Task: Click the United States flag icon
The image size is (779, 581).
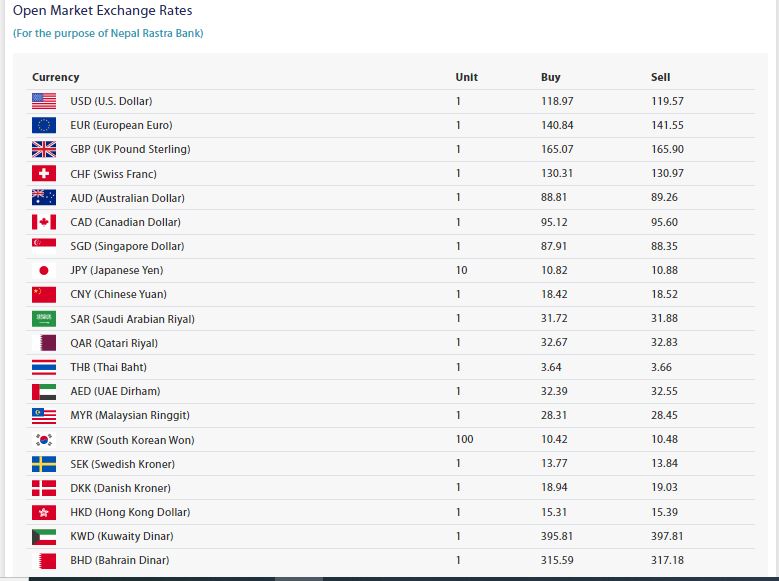Action: tap(44, 101)
